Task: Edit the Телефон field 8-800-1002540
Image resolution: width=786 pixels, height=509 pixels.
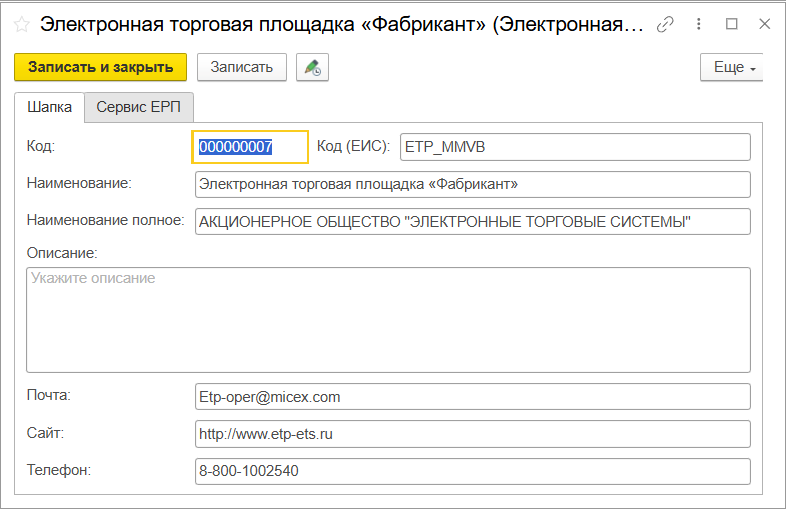Action: pyautogui.click(x=473, y=471)
